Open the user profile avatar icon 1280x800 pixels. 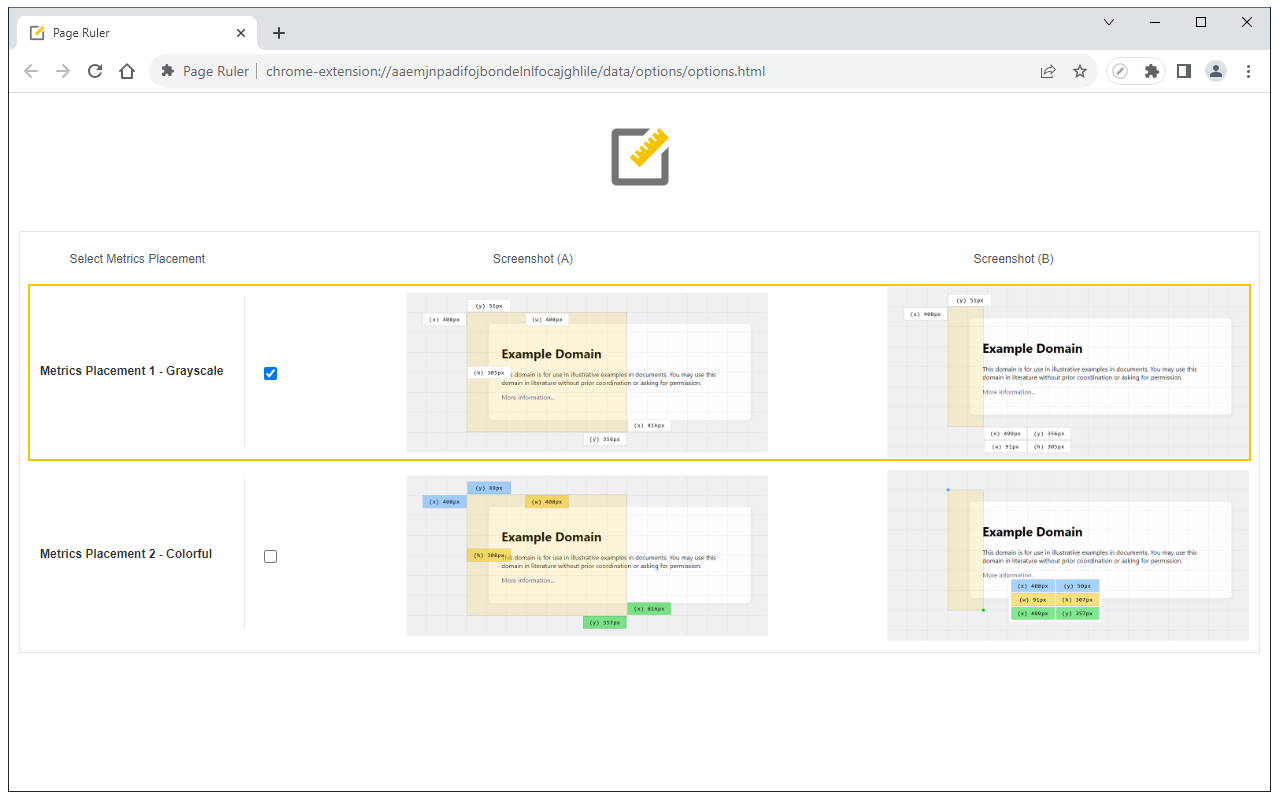[x=1216, y=71]
